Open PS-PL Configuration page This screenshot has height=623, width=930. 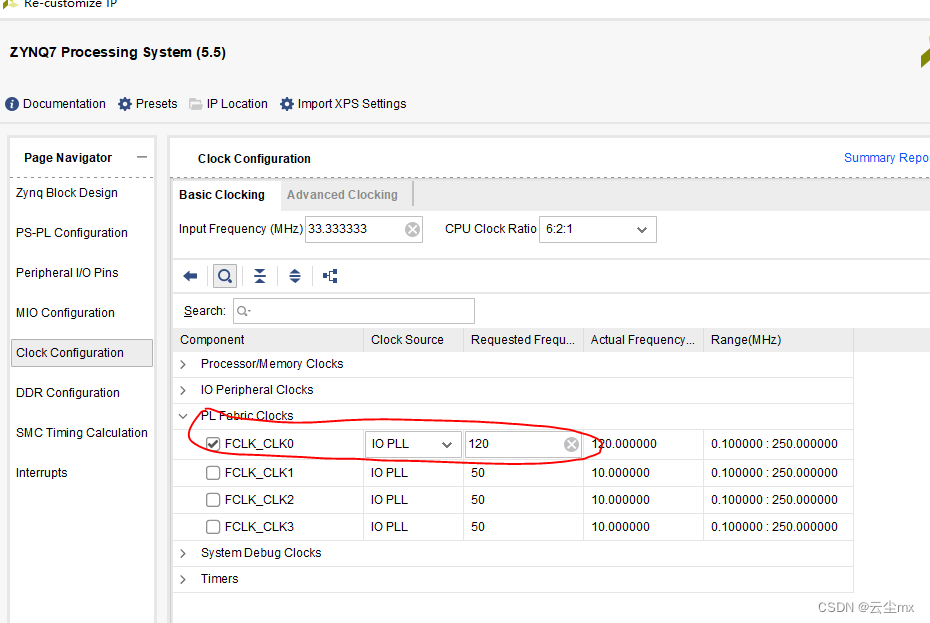pyautogui.click(x=72, y=233)
